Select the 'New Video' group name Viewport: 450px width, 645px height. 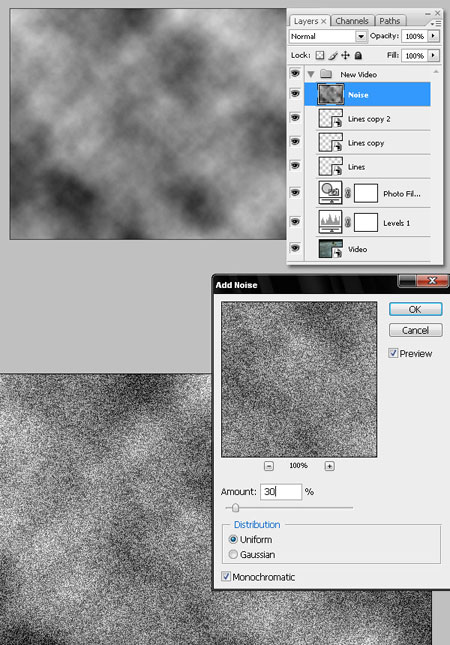358,74
